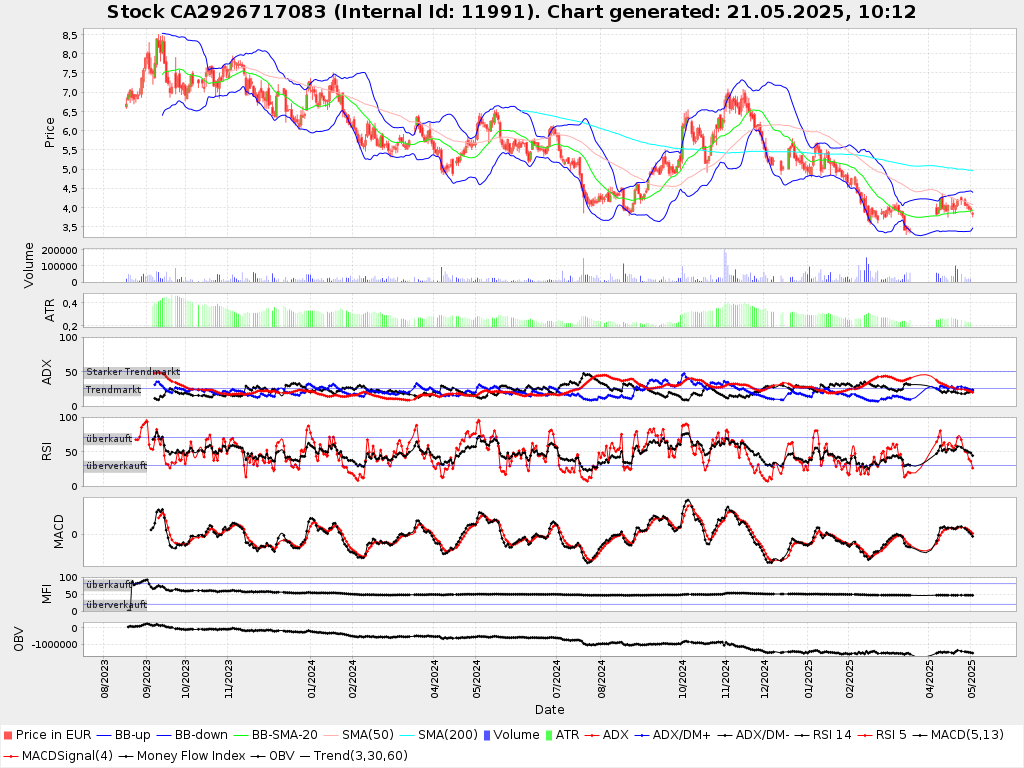Click the 8,5 price axis value
The image size is (1024, 768).
[x=70, y=35]
